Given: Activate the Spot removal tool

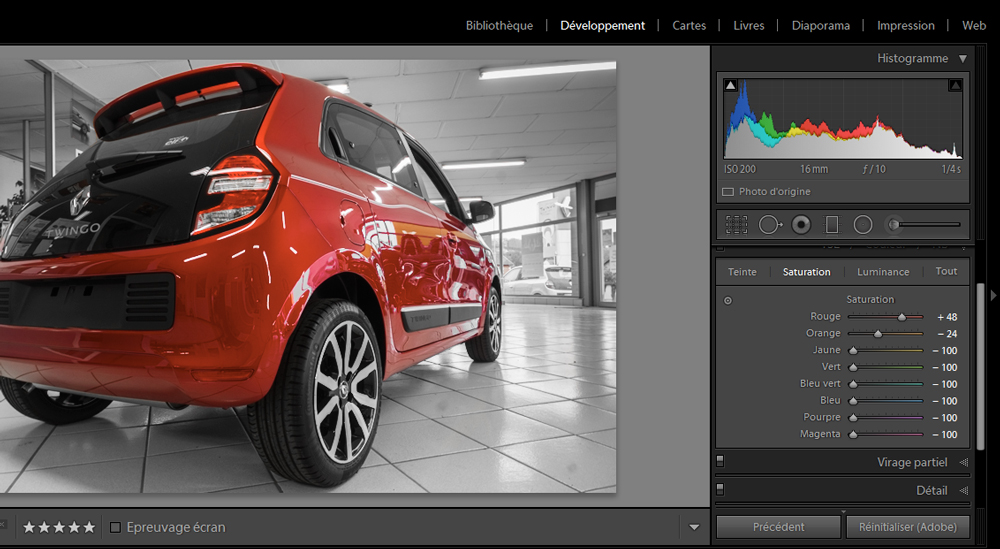Looking at the screenshot, I should click(x=769, y=225).
